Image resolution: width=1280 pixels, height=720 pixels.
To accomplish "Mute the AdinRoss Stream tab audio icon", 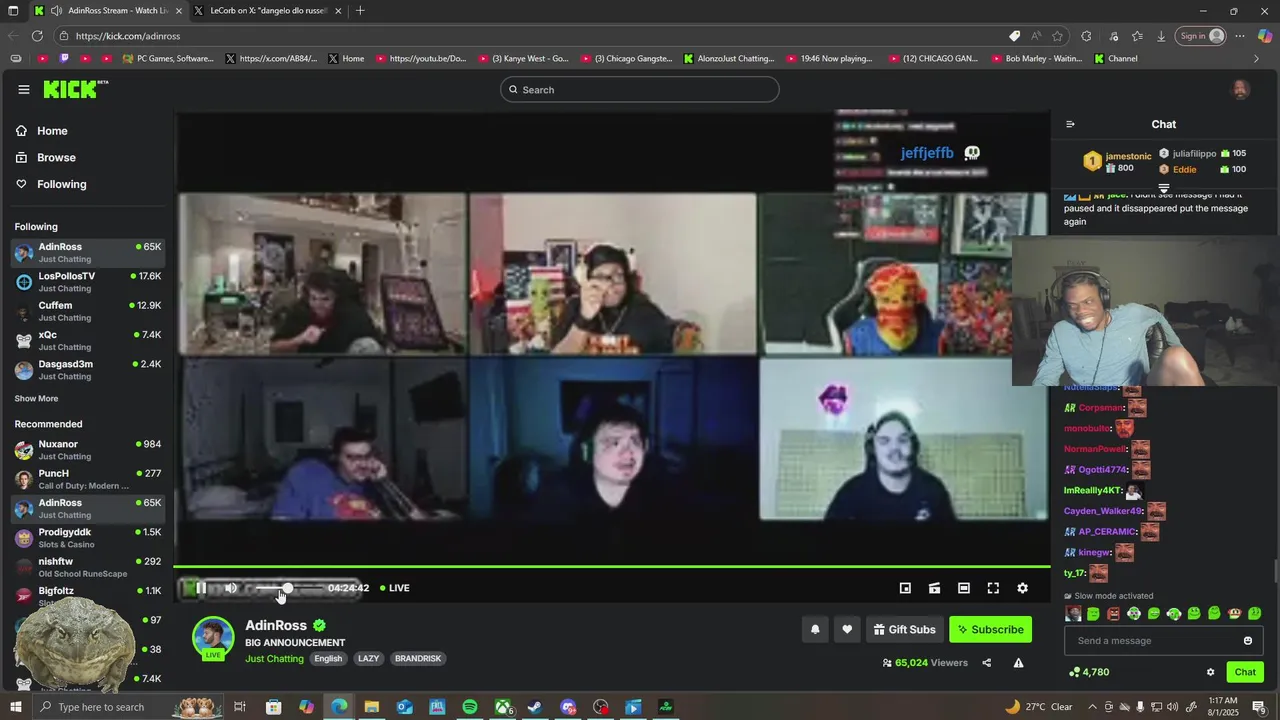I will click(56, 11).
